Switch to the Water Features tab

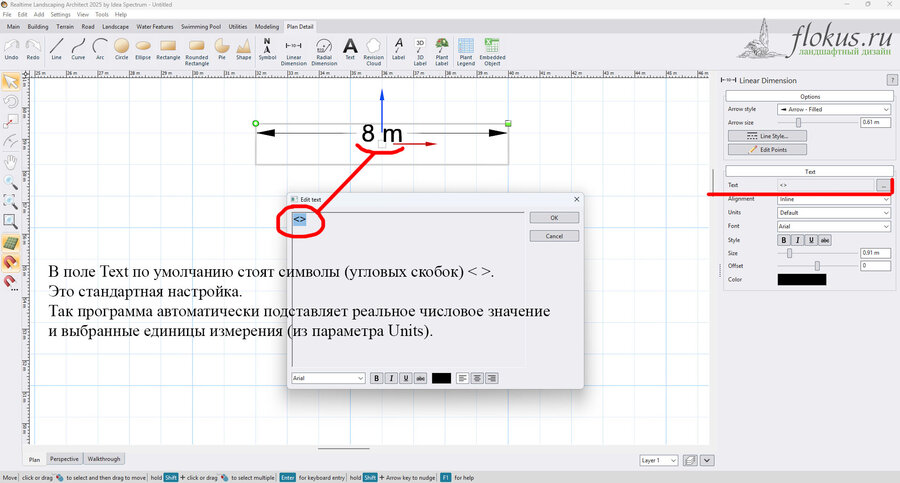(x=155, y=26)
